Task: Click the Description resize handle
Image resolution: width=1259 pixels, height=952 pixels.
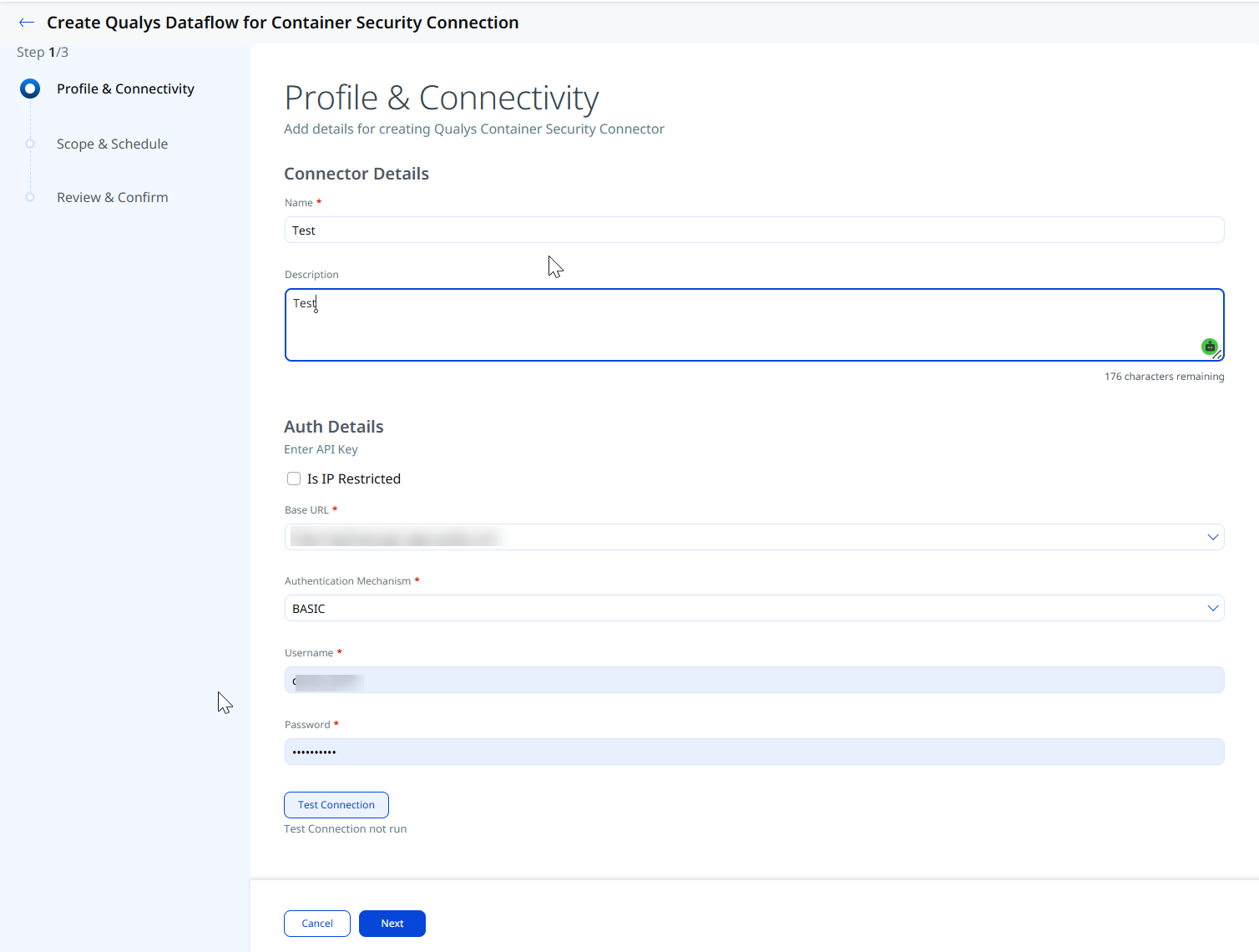Action: pyautogui.click(x=1218, y=355)
